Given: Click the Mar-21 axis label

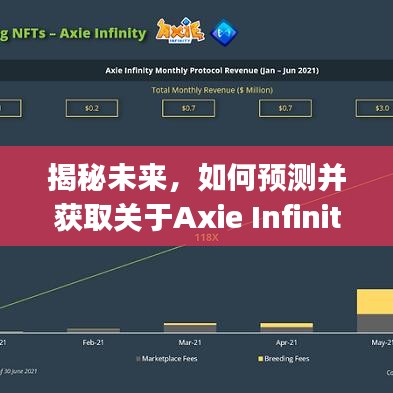Looking at the screenshot, I should tap(190, 342).
